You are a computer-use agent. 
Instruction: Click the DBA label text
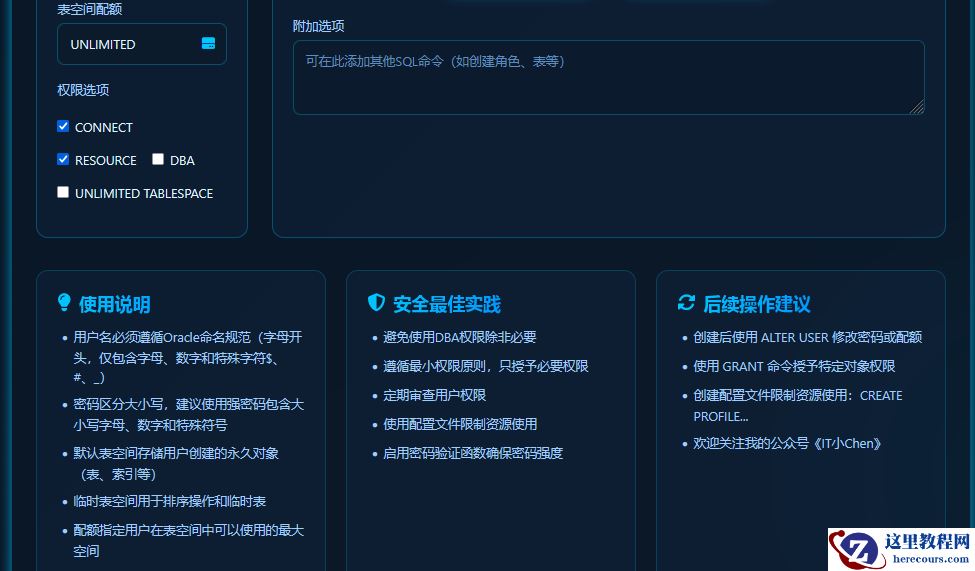(x=182, y=160)
